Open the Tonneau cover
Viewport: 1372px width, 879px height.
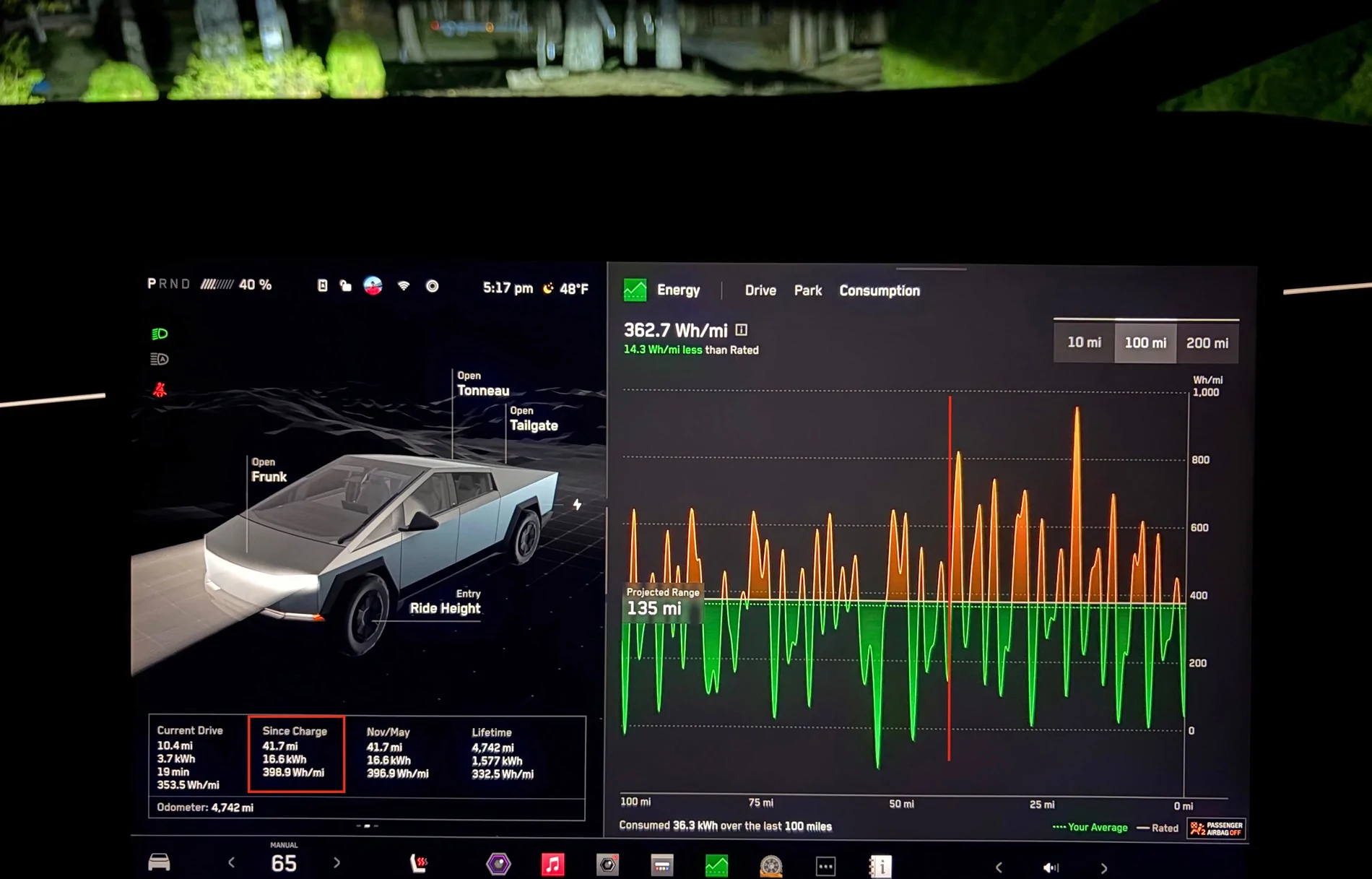(x=483, y=384)
